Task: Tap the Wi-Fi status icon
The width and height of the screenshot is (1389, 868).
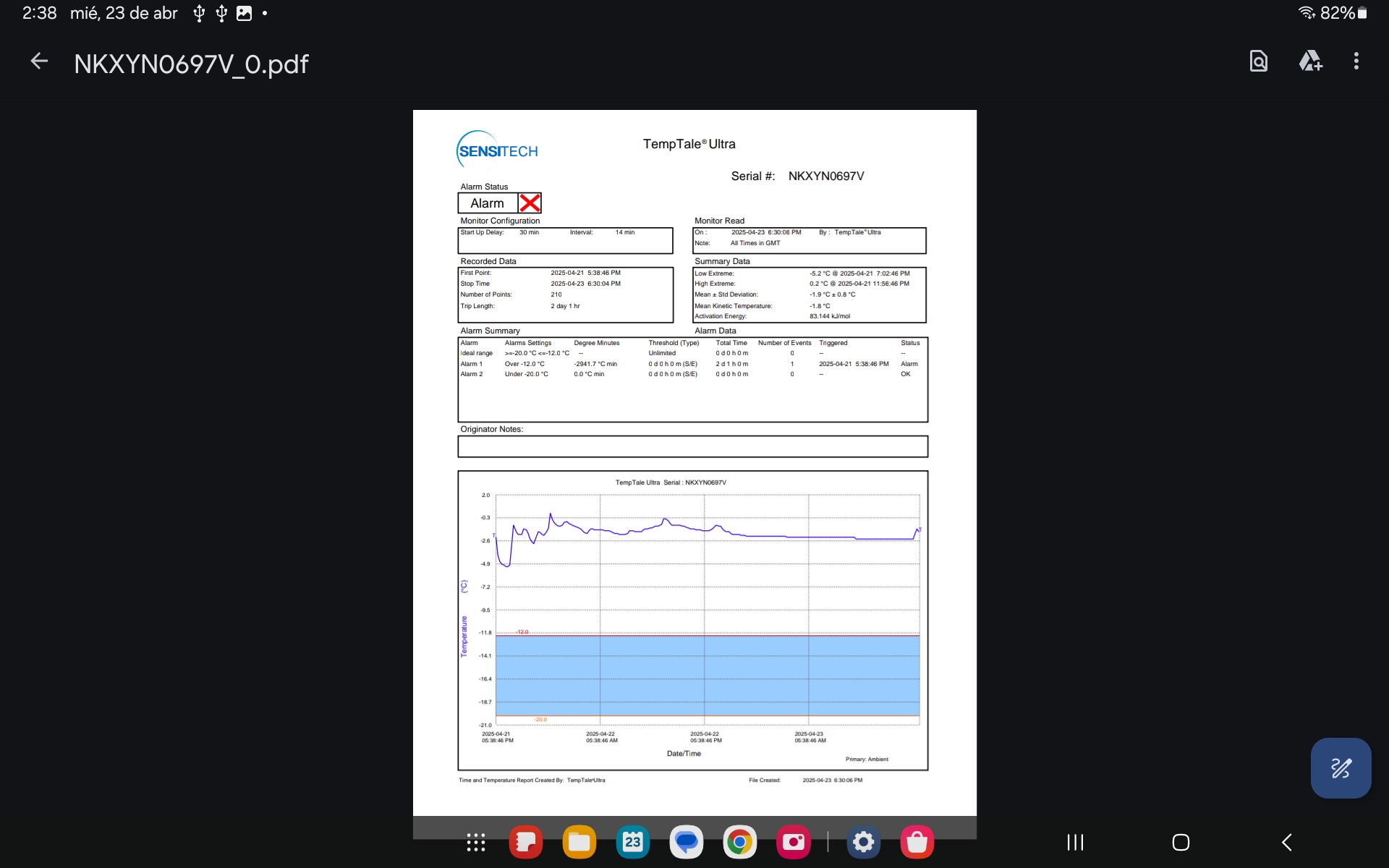Action: click(x=1307, y=12)
